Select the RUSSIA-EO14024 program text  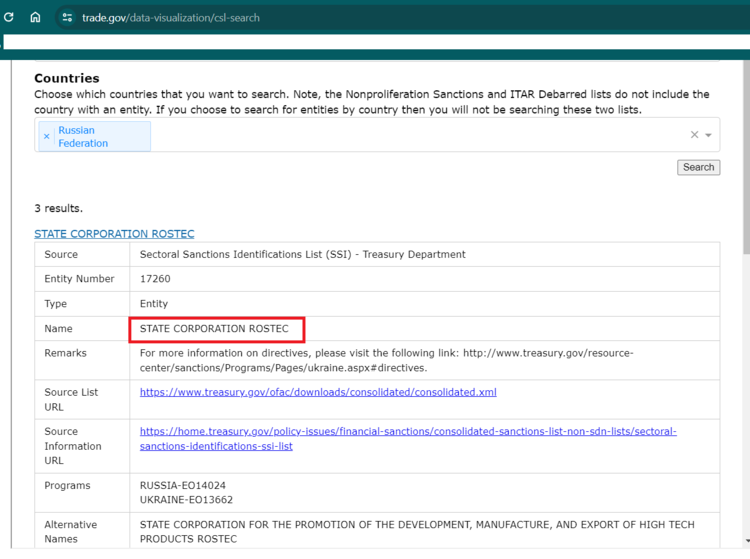[x=183, y=485]
